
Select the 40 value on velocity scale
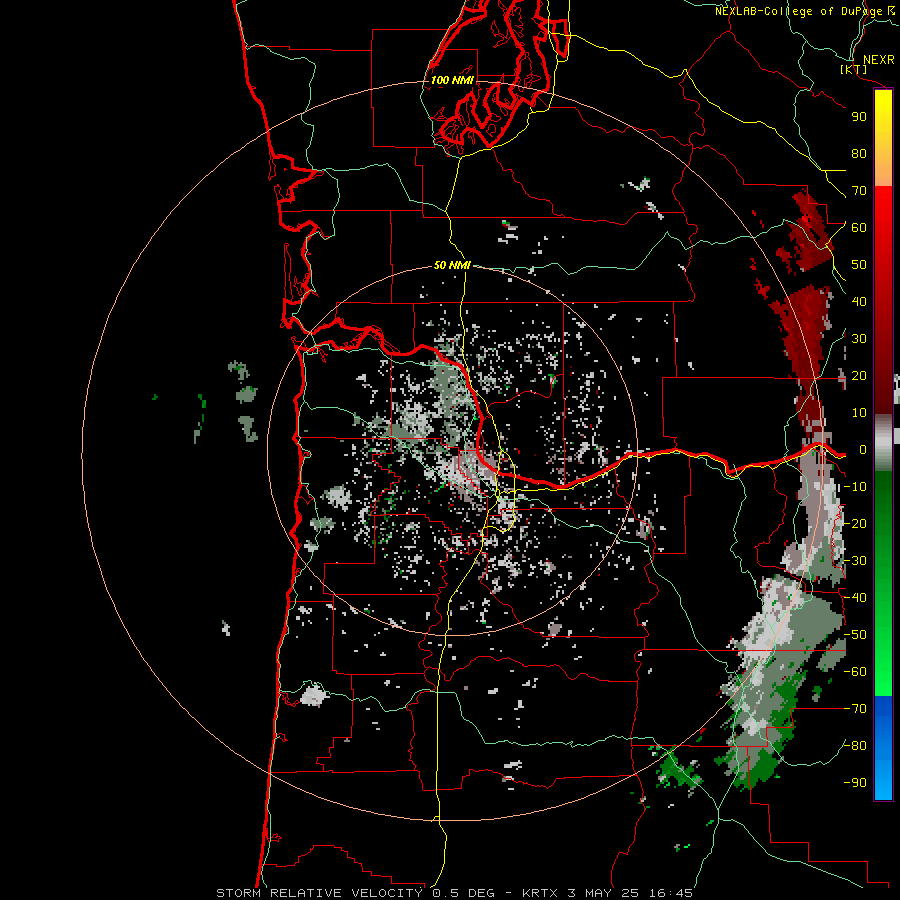[x=859, y=302]
